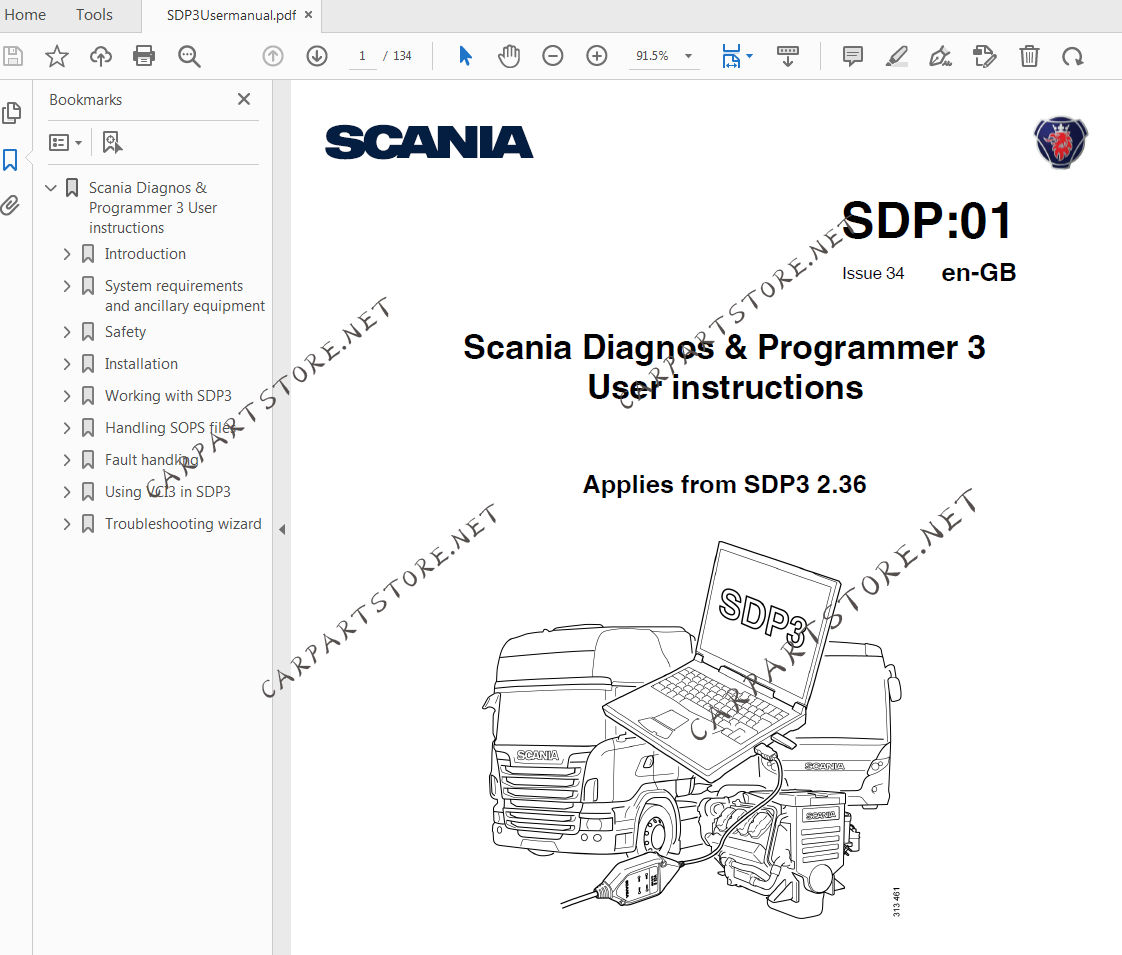Select the Hand pan tool
1122x955 pixels.
coord(509,56)
